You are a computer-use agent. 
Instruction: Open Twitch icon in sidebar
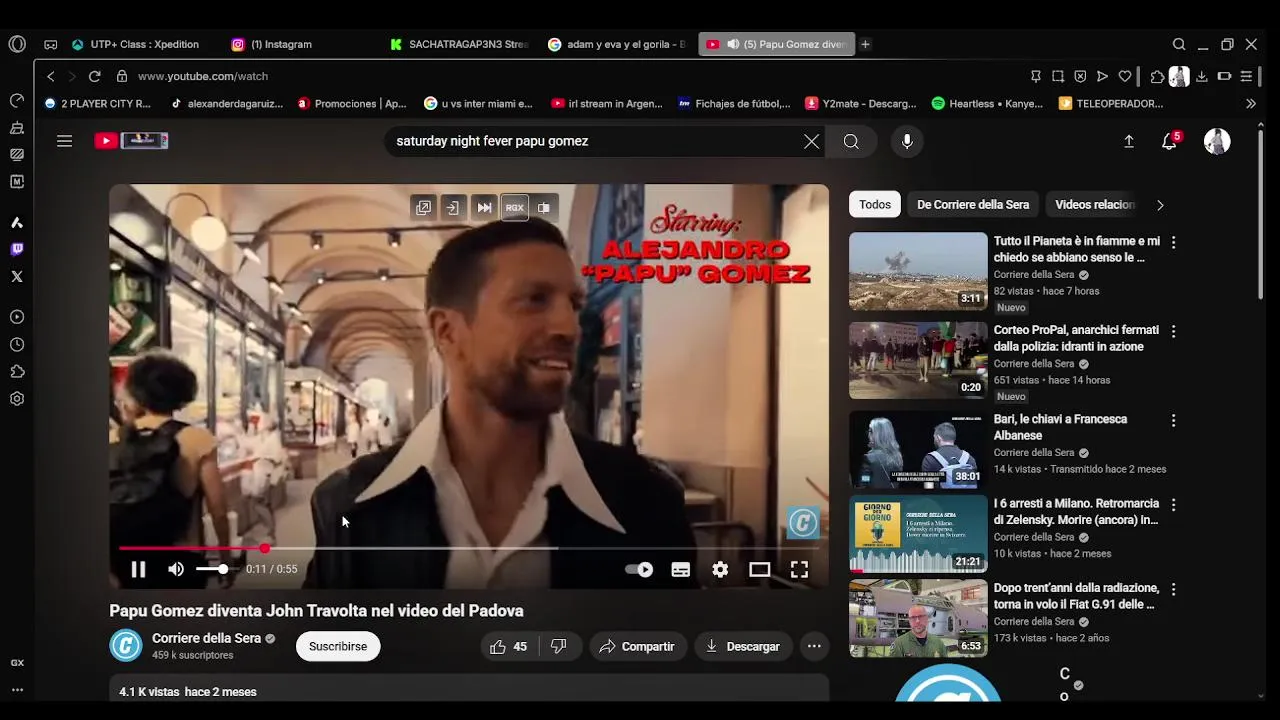(17, 249)
